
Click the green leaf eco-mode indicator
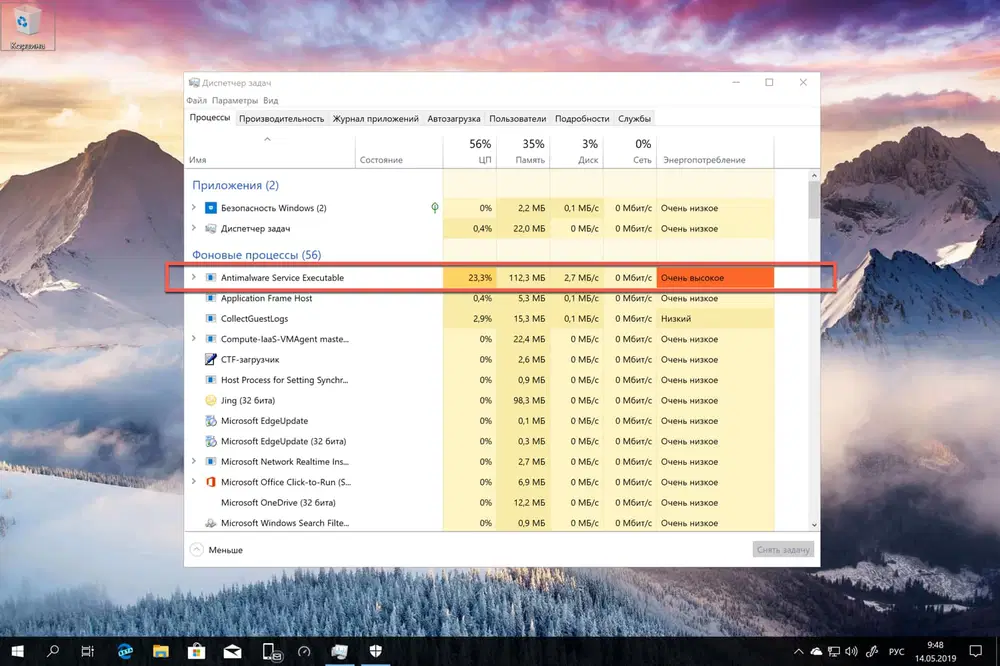435,207
